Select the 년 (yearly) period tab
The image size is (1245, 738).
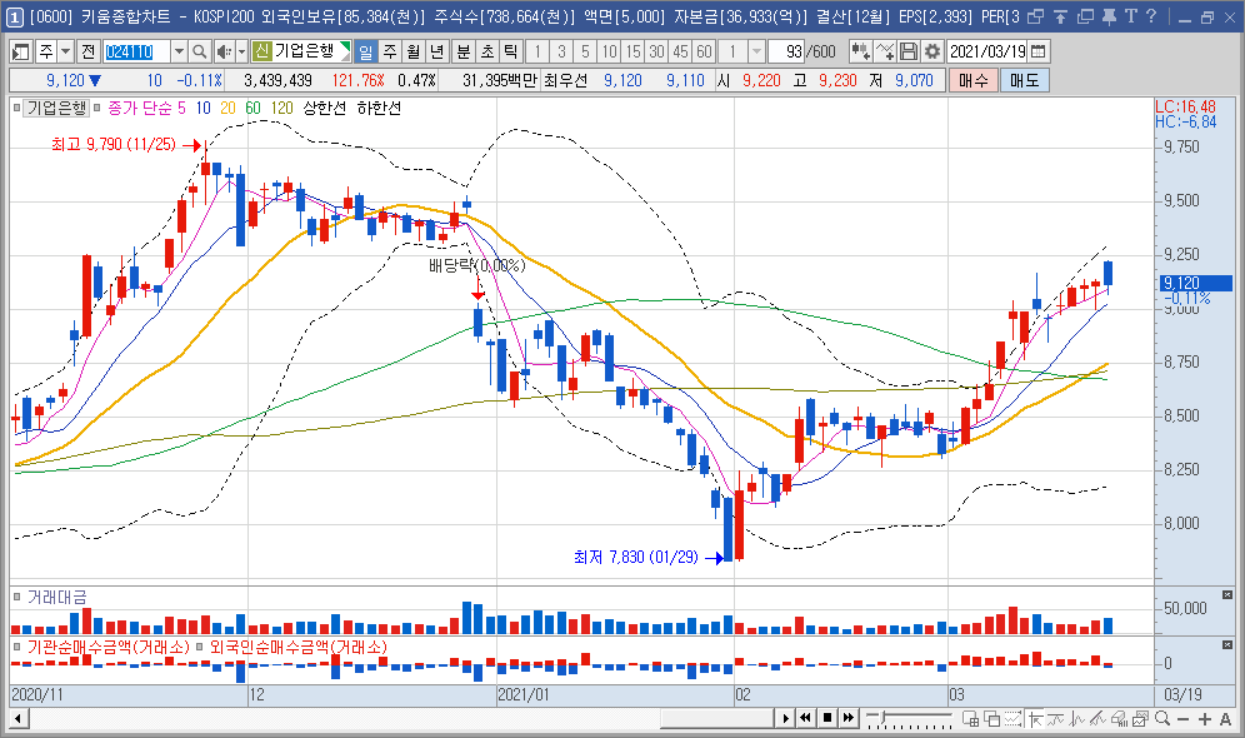click(437, 51)
